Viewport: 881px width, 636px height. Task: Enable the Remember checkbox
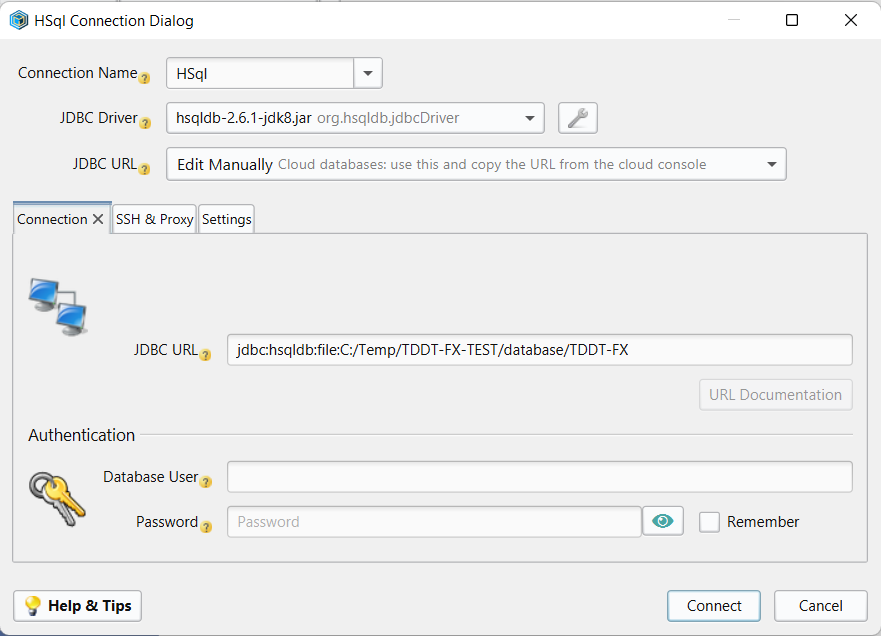pos(709,521)
